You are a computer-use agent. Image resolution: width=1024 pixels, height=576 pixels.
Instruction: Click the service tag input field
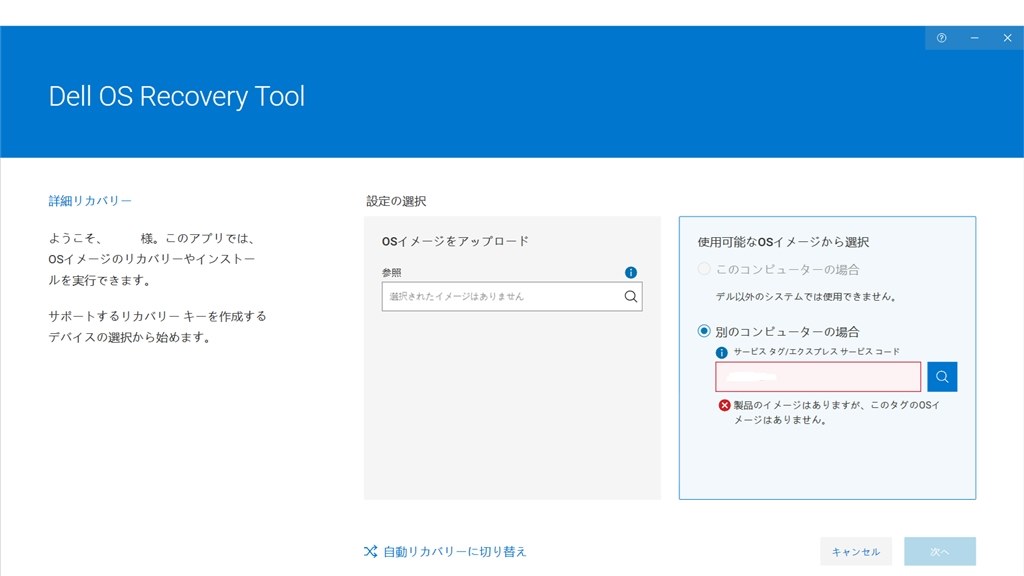point(818,377)
